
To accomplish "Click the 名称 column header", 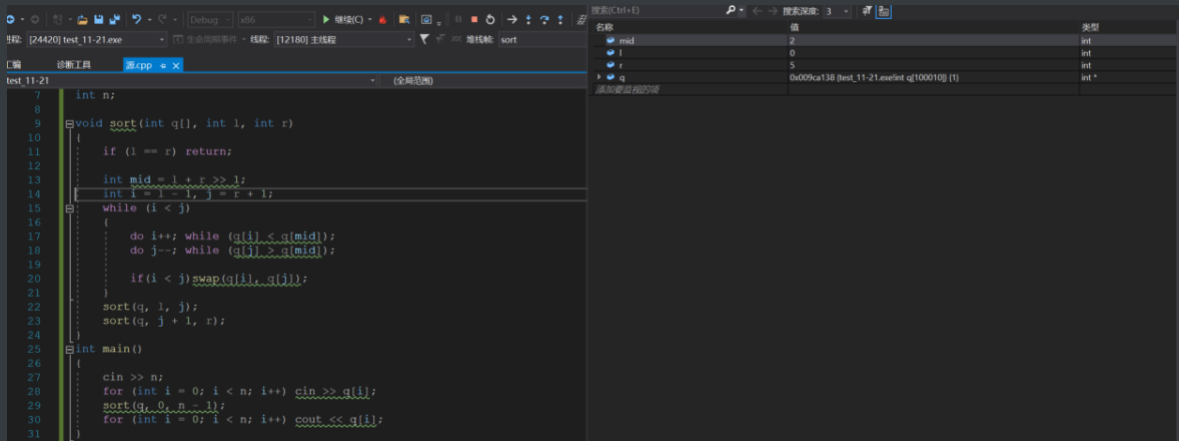I will tap(605, 27).
